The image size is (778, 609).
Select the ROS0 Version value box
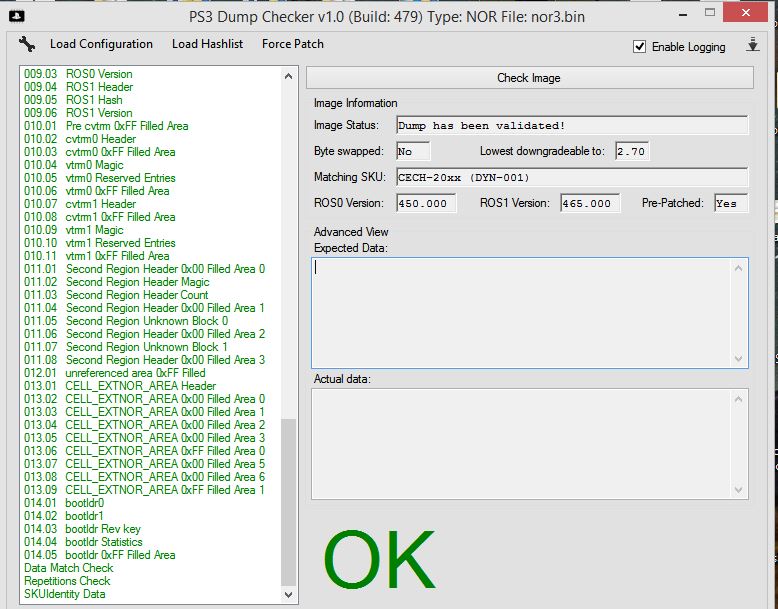(425, 203)
